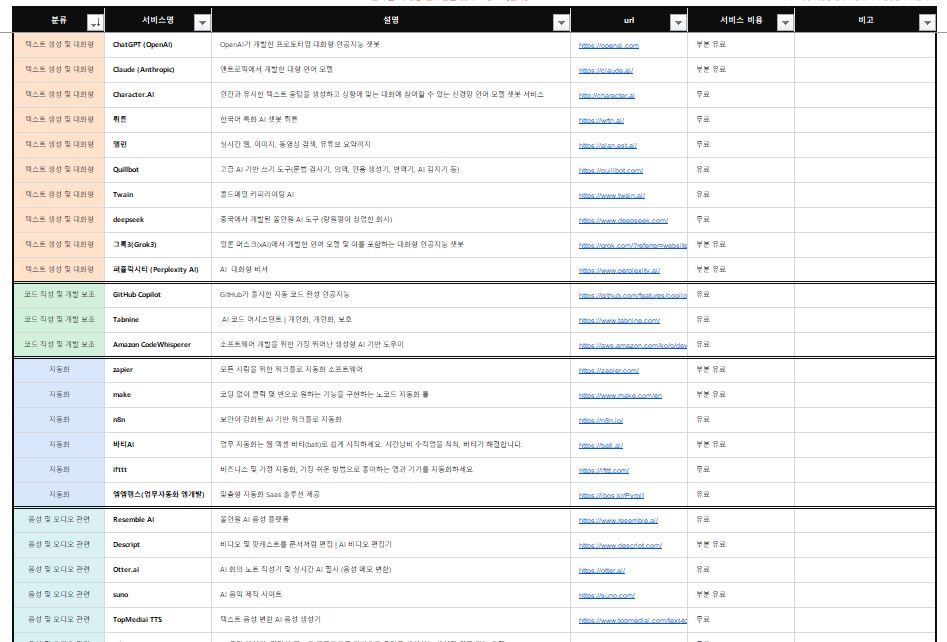Image resolution: width=947 pixels, height=642 pixels.
Task: Select the ChatGPT (OpenAI) cell
Action: pyautogui.click(x=158, y=45)
